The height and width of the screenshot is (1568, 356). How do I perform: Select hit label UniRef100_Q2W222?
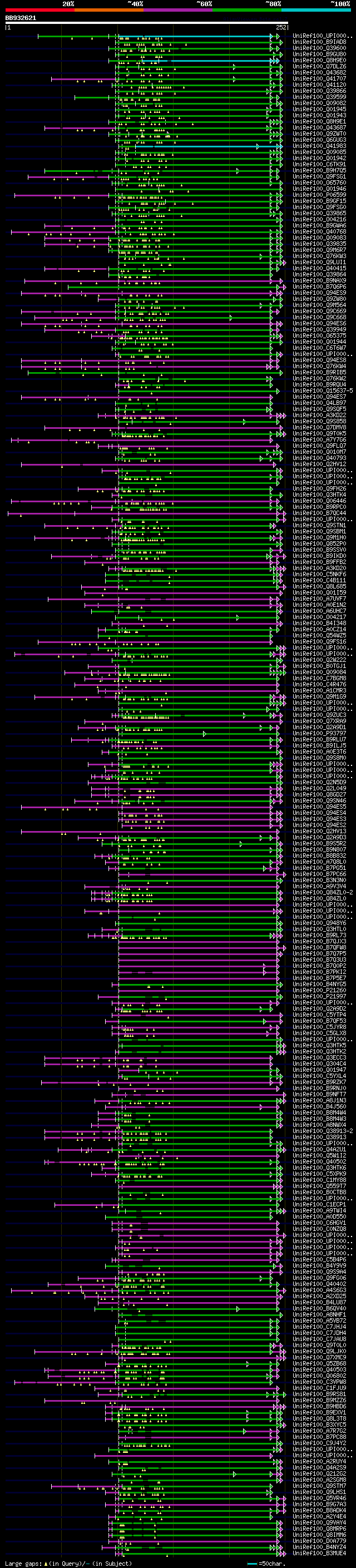click(319, 660)
